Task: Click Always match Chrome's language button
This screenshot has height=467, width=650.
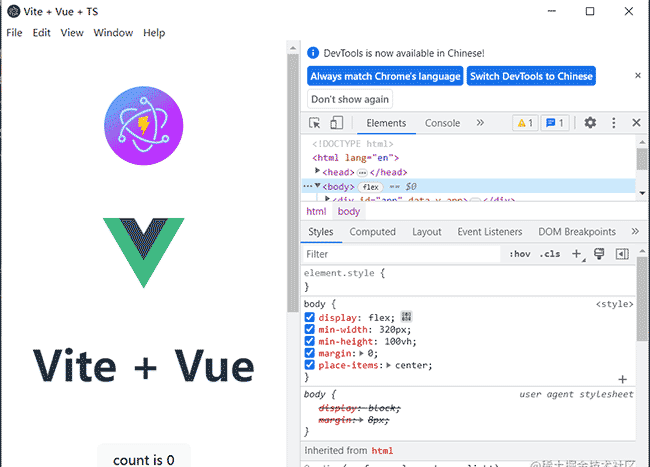Action: point(385,76)
